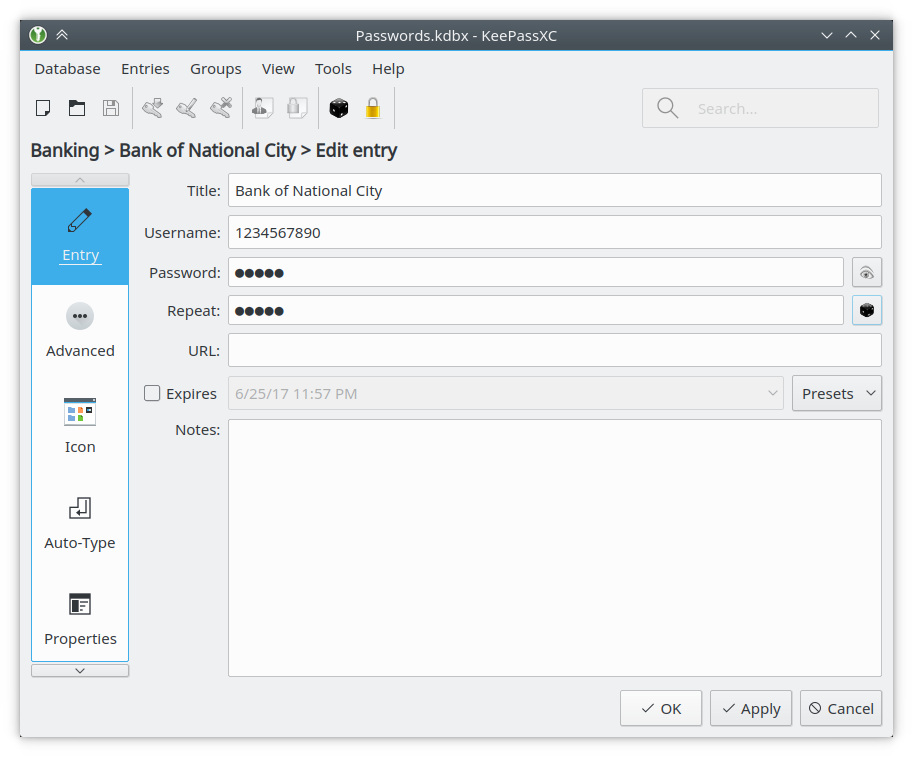Go to the Advanced section

coord(80,329)
